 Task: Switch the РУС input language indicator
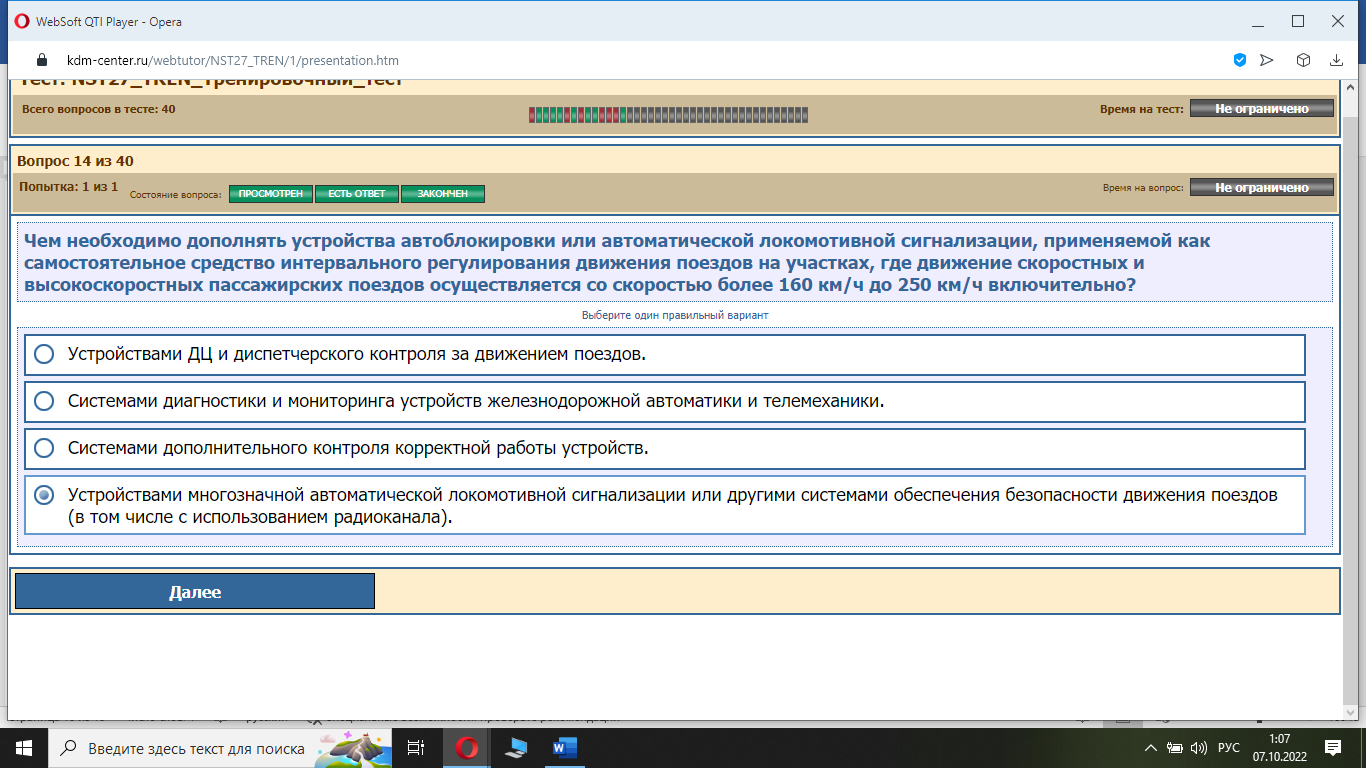(1229, 748)
